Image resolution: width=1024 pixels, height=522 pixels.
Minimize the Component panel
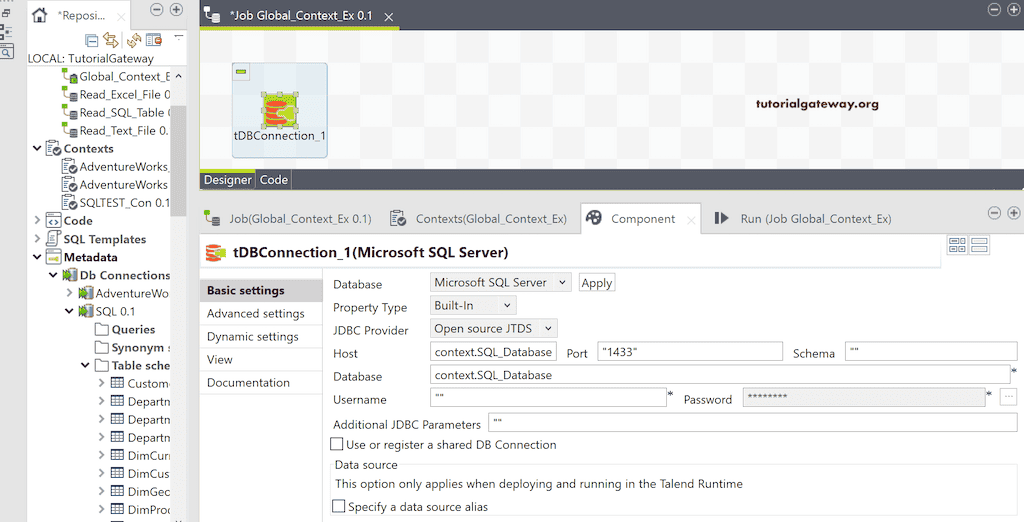point(994,213)
